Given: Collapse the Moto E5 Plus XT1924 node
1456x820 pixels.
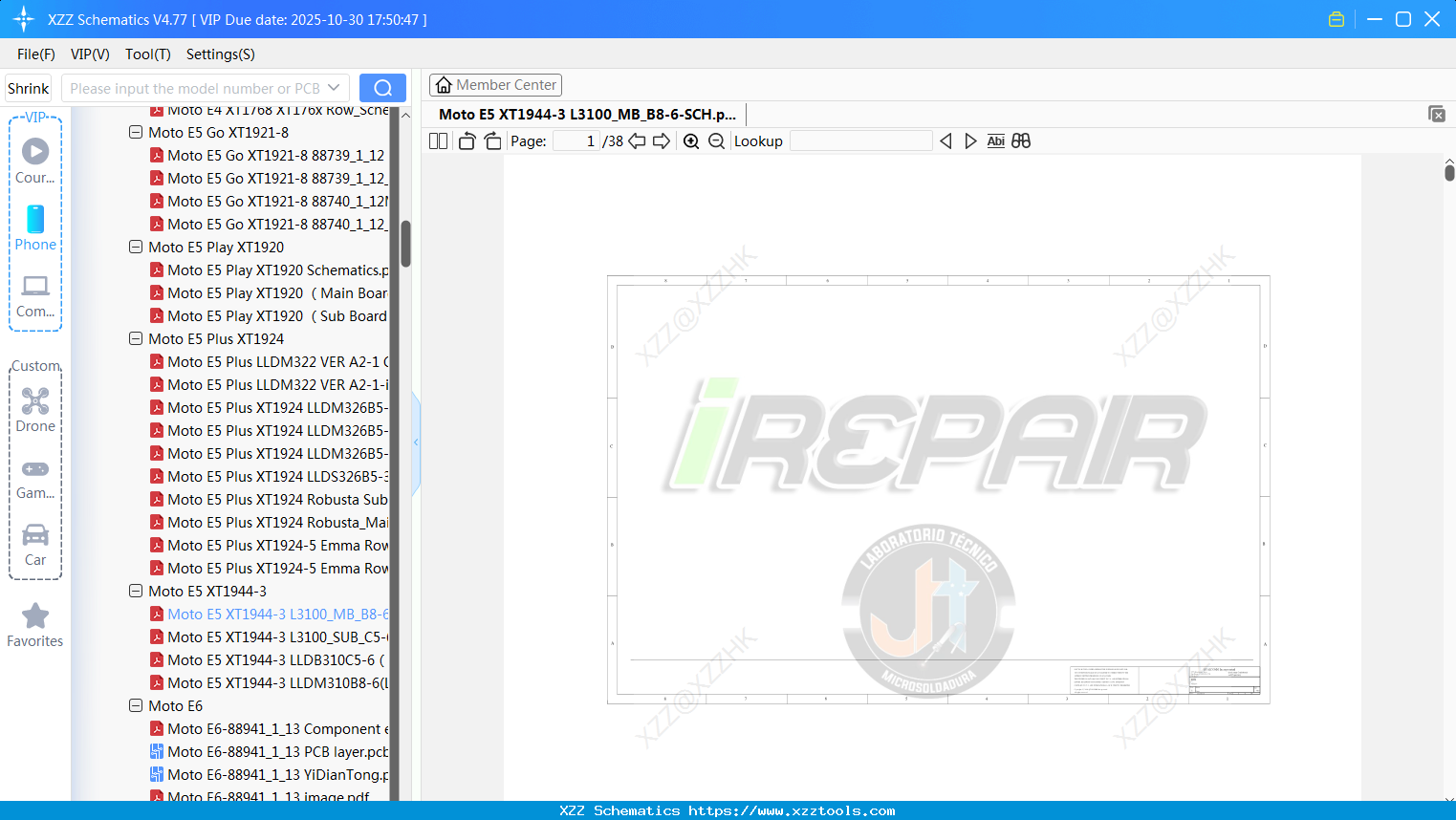Looking at the screenshot, I should tap(135, 338).
